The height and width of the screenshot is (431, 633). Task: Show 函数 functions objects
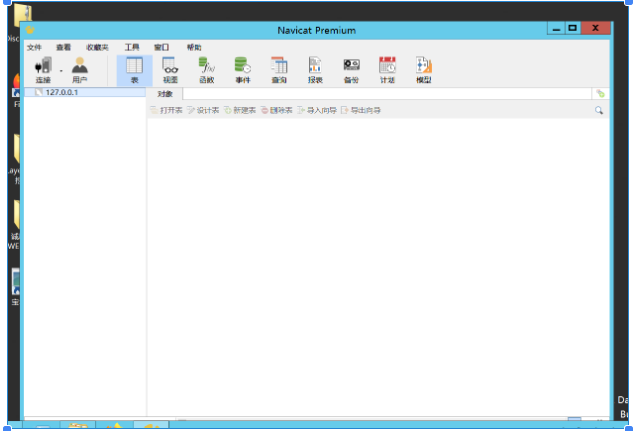tap(207, 70)
